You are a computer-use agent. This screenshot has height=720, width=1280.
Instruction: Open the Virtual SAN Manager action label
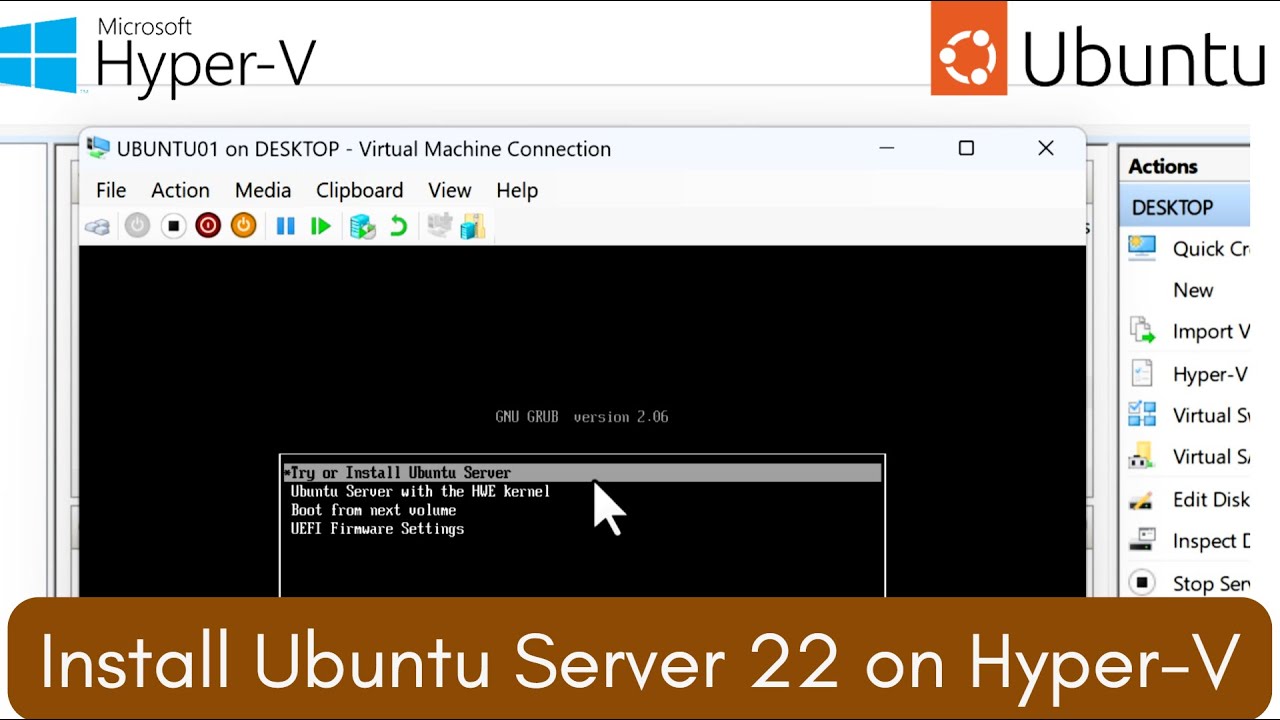pos(1211,457)
